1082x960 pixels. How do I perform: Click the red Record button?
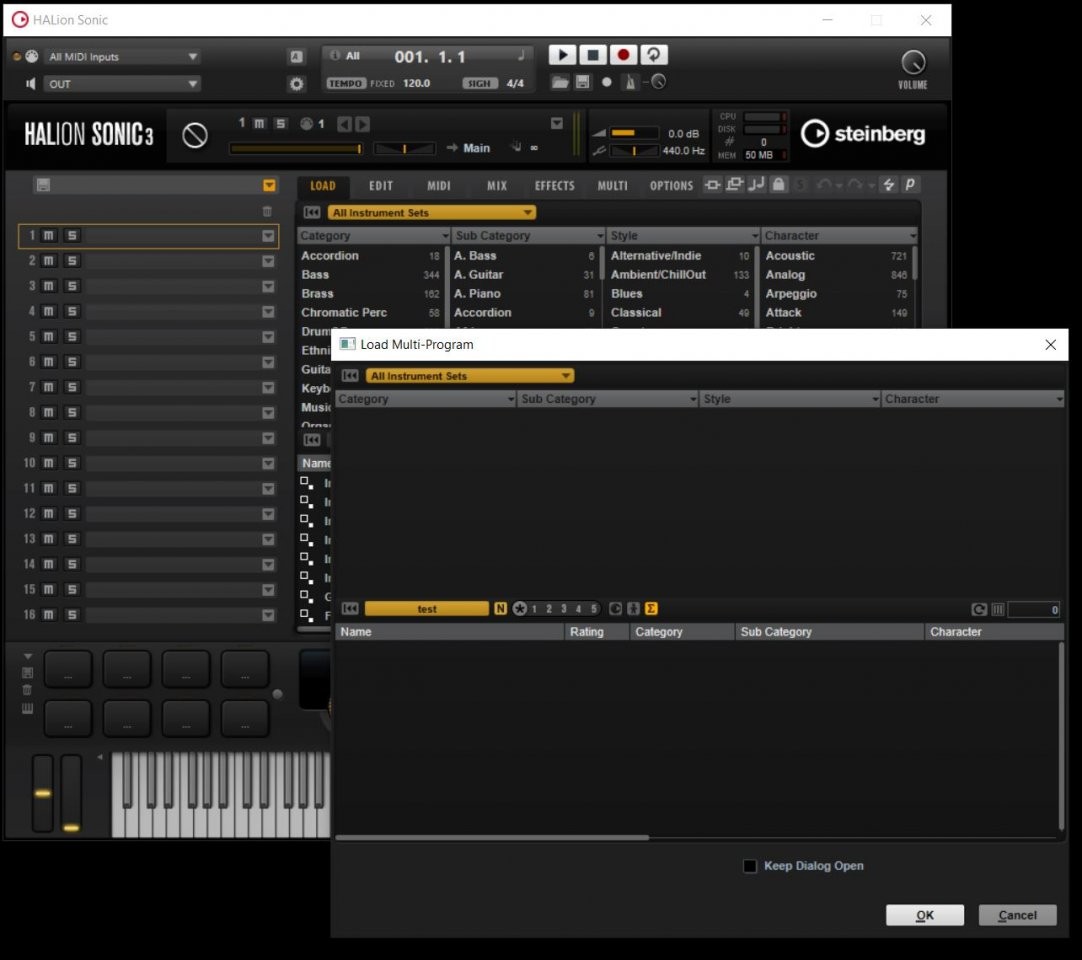(x=622, y=55)
